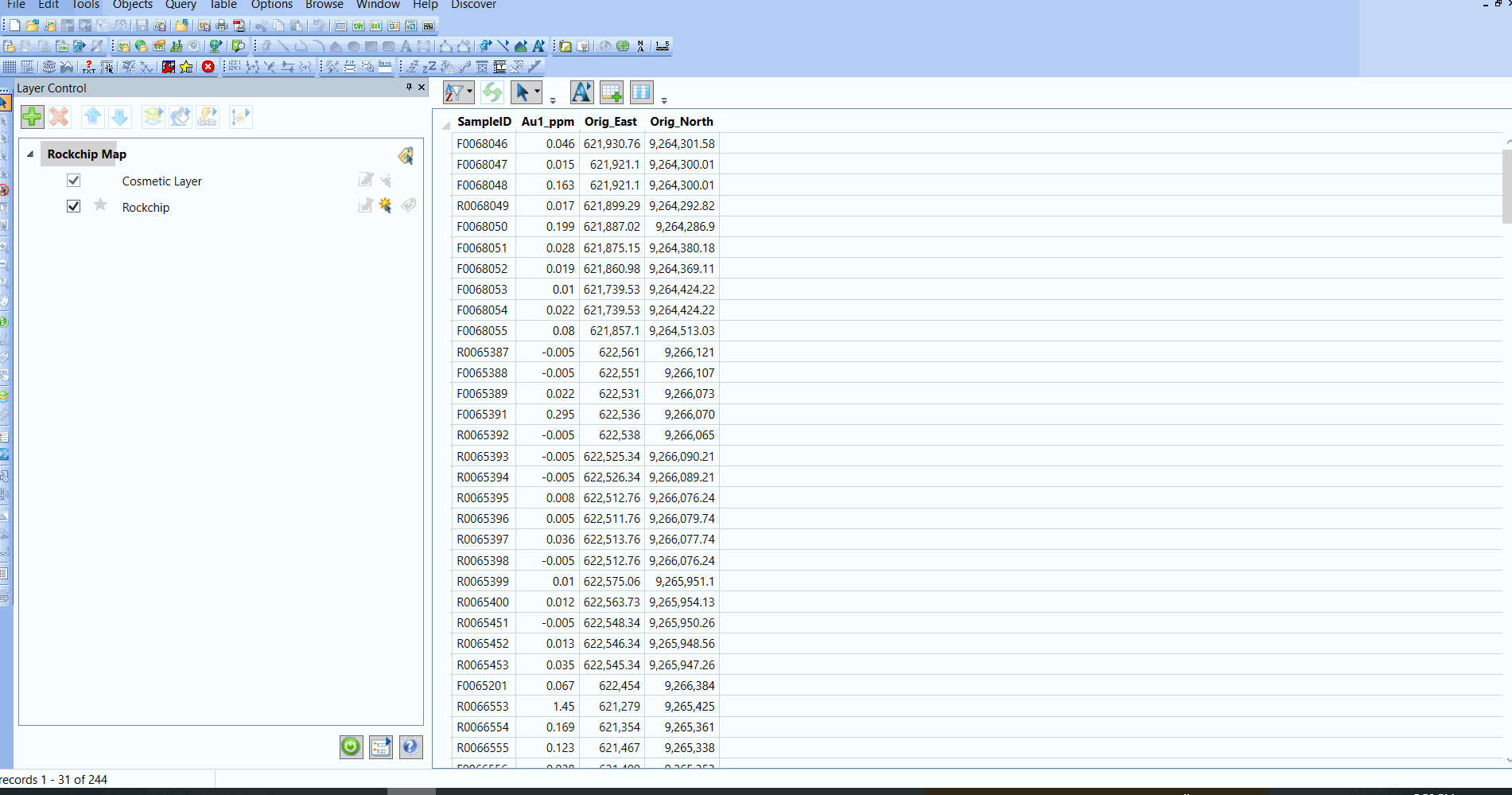Click the star next to the Rockchip layer

pos(100,205)
